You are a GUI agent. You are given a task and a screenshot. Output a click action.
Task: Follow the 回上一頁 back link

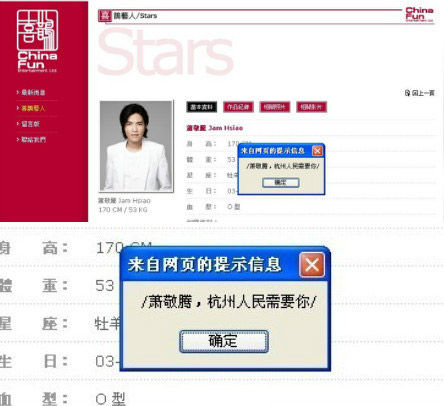(x=423, y=93)
